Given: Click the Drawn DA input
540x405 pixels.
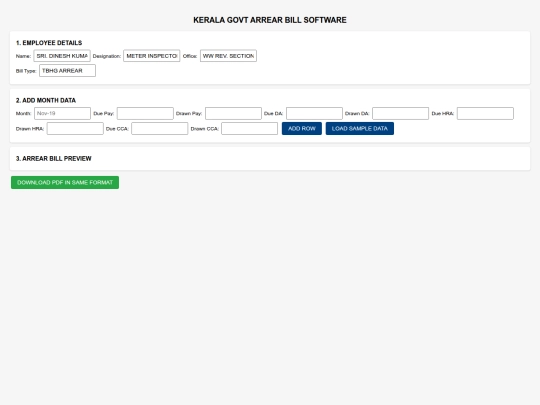Looking at the screenshot, I should point(400,113).
